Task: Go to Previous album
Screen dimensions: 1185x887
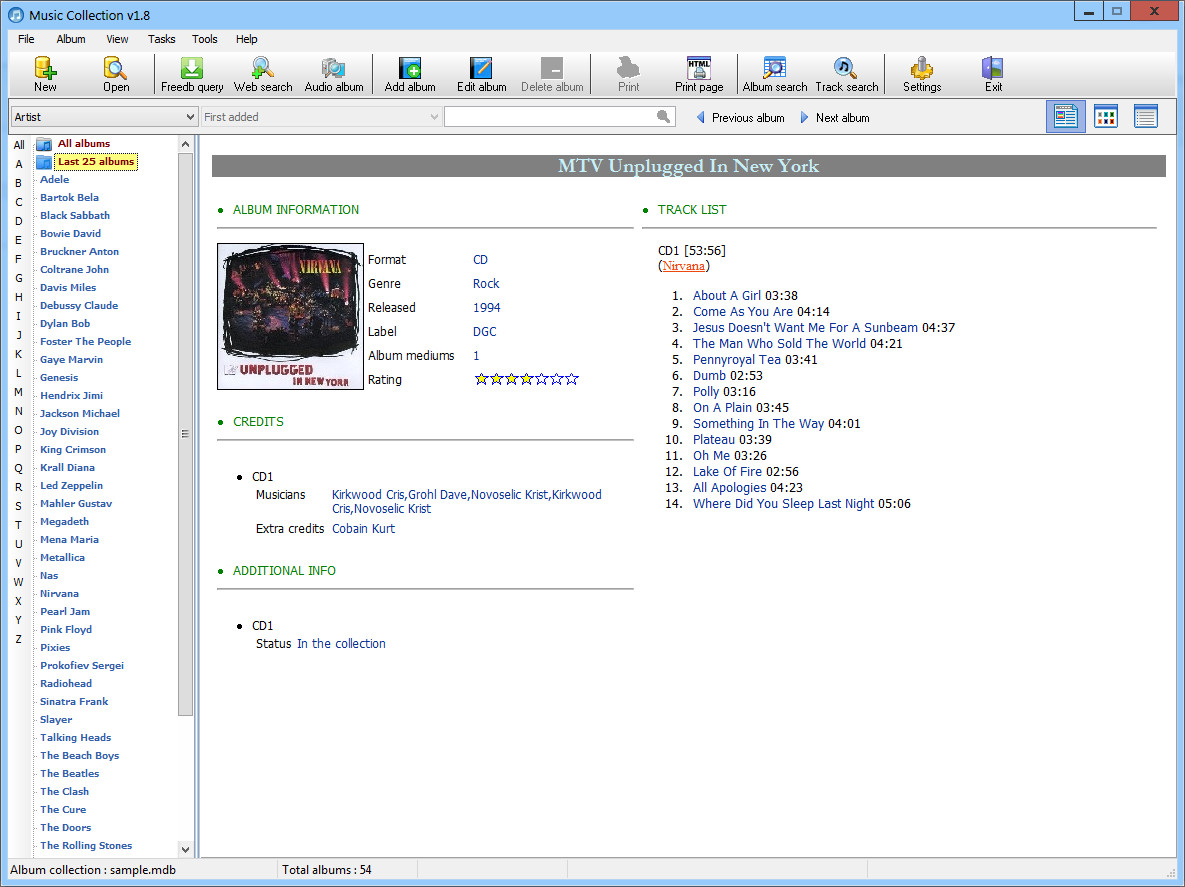Action: point(740,117)
